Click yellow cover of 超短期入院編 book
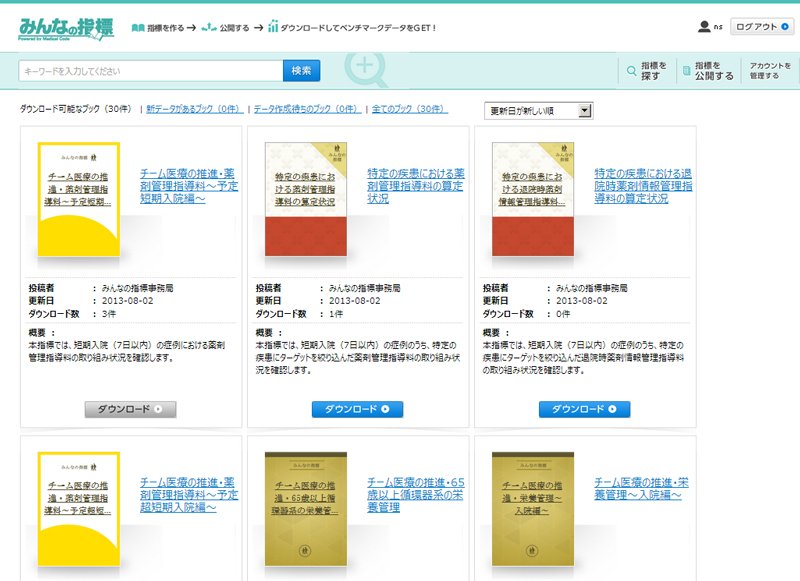Screen dimensions: 800x581 (x=79, y=509)
